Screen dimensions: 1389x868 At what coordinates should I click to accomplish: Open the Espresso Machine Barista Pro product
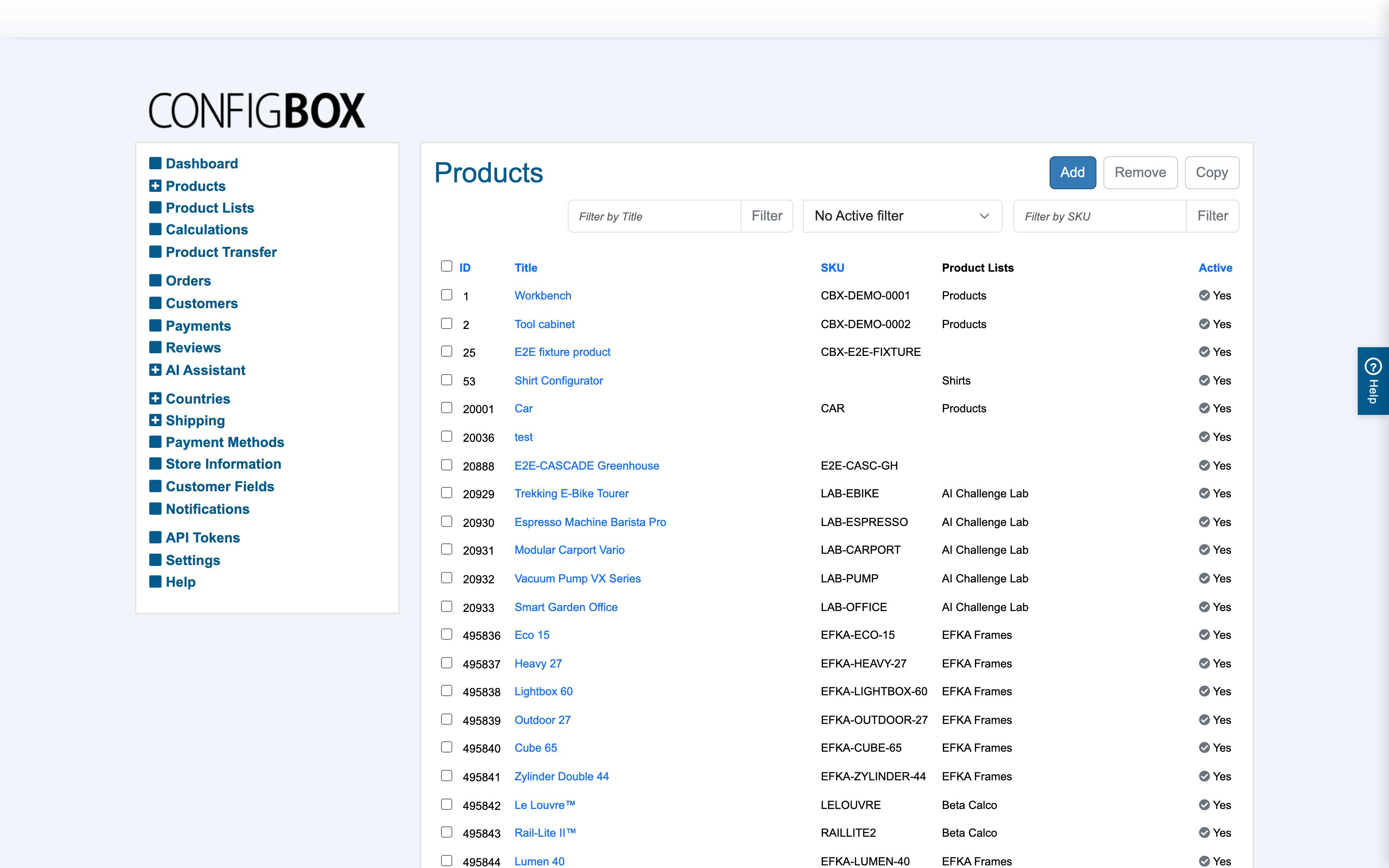(590, 522)
